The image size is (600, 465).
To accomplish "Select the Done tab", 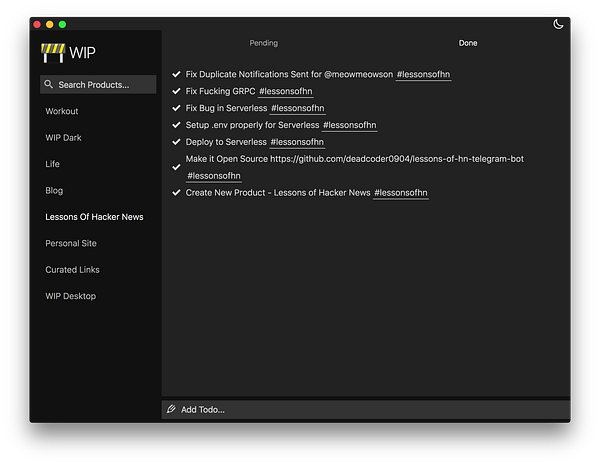I will pos(468,43).
